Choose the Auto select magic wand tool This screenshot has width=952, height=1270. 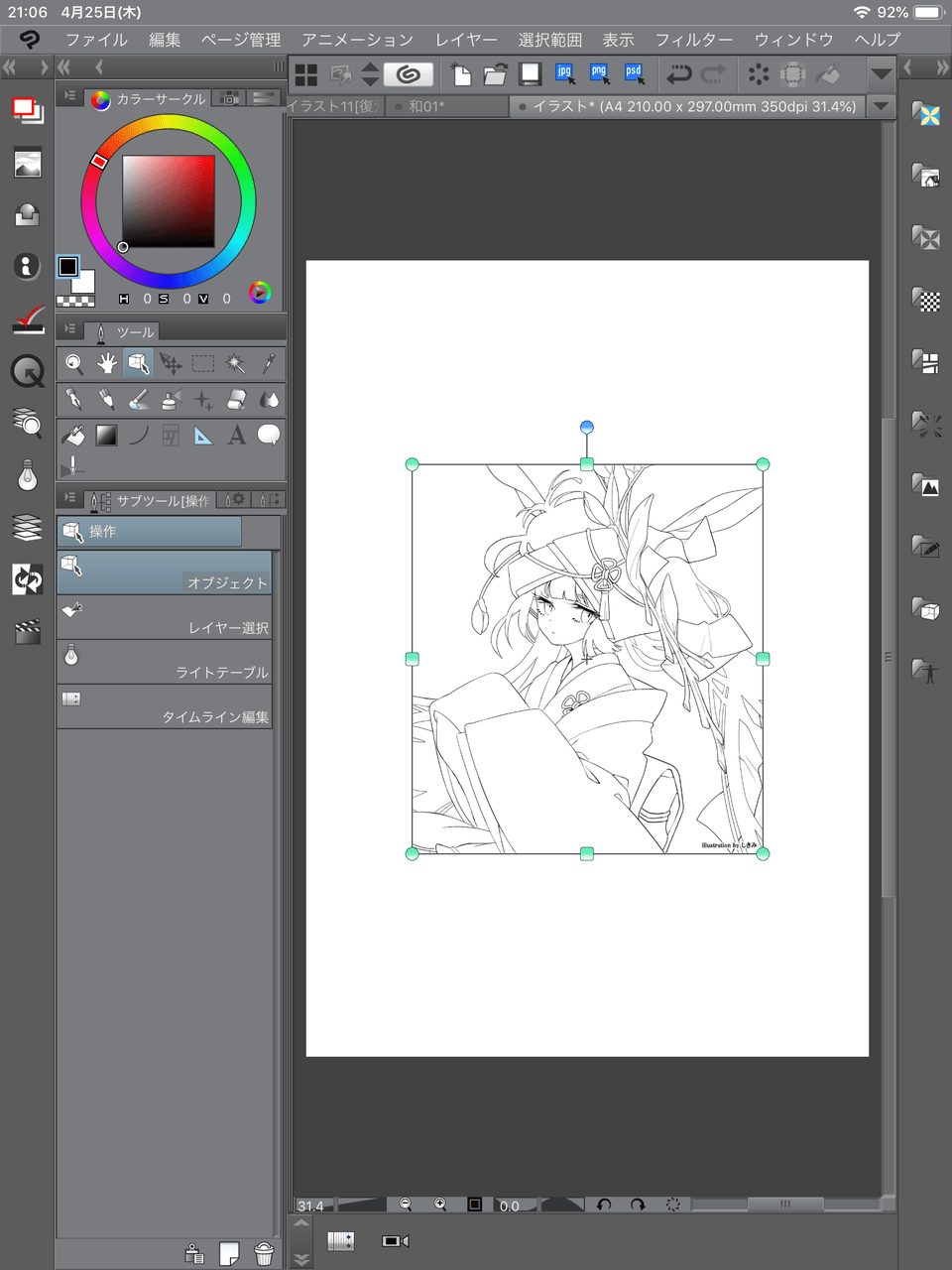click(x=236, y=364)
